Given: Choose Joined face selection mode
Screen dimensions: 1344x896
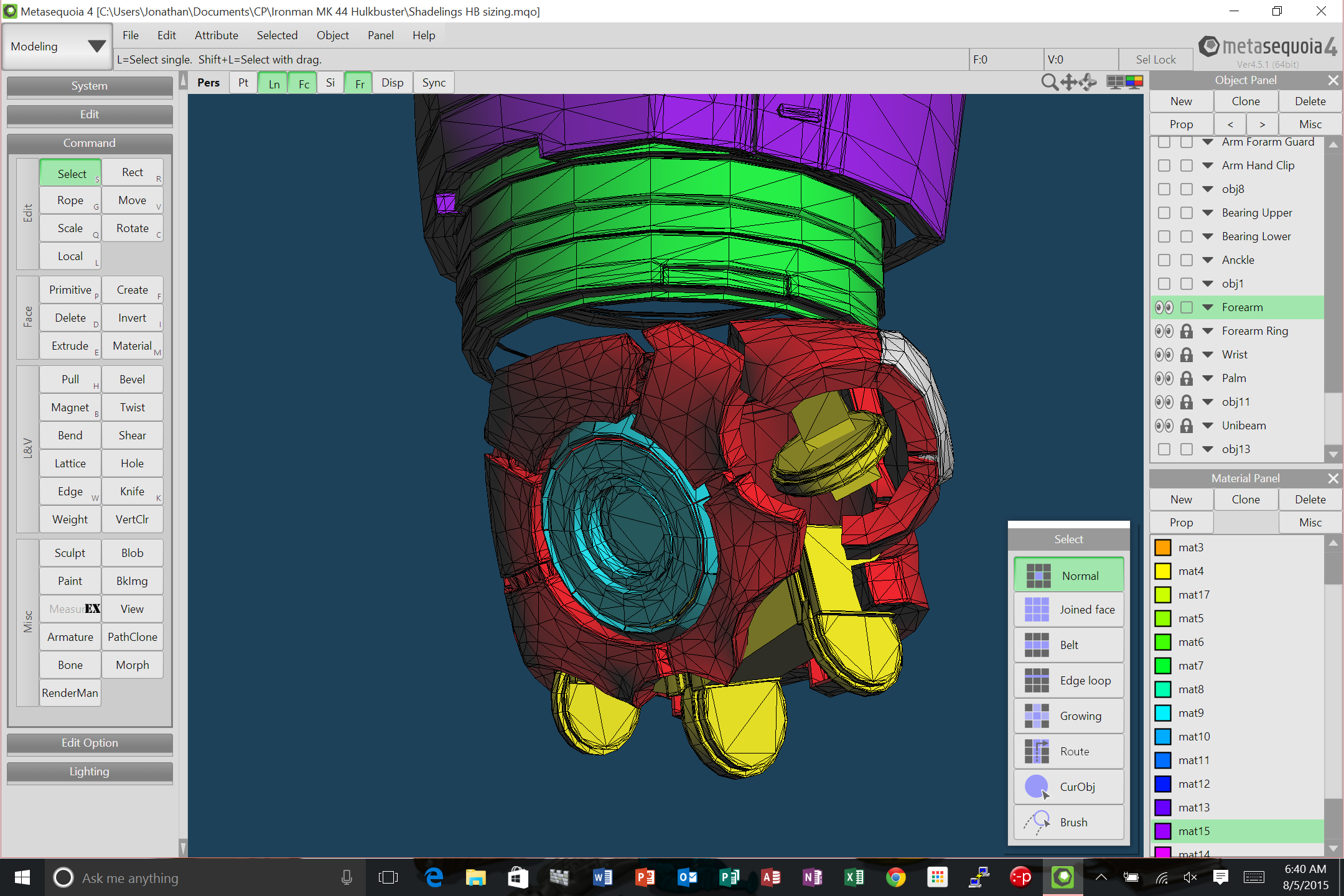Looking at the screenshot, I should pos(1068,610).
